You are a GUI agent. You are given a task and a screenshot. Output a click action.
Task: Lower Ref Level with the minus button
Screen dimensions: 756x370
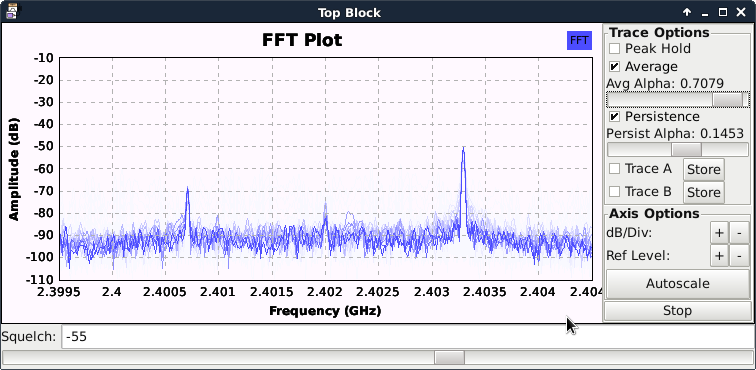(739, 256)
